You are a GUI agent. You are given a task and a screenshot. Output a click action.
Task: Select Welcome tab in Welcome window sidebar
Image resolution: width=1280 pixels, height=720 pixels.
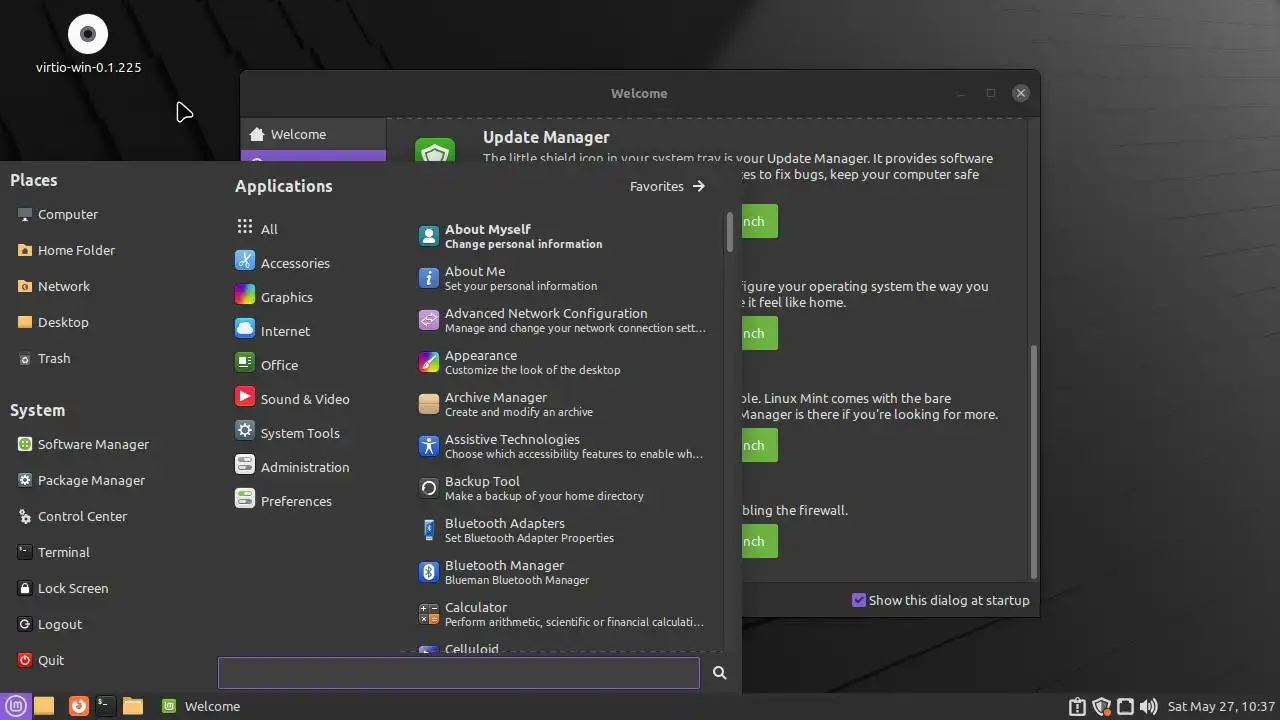click(x=313, y=134)
